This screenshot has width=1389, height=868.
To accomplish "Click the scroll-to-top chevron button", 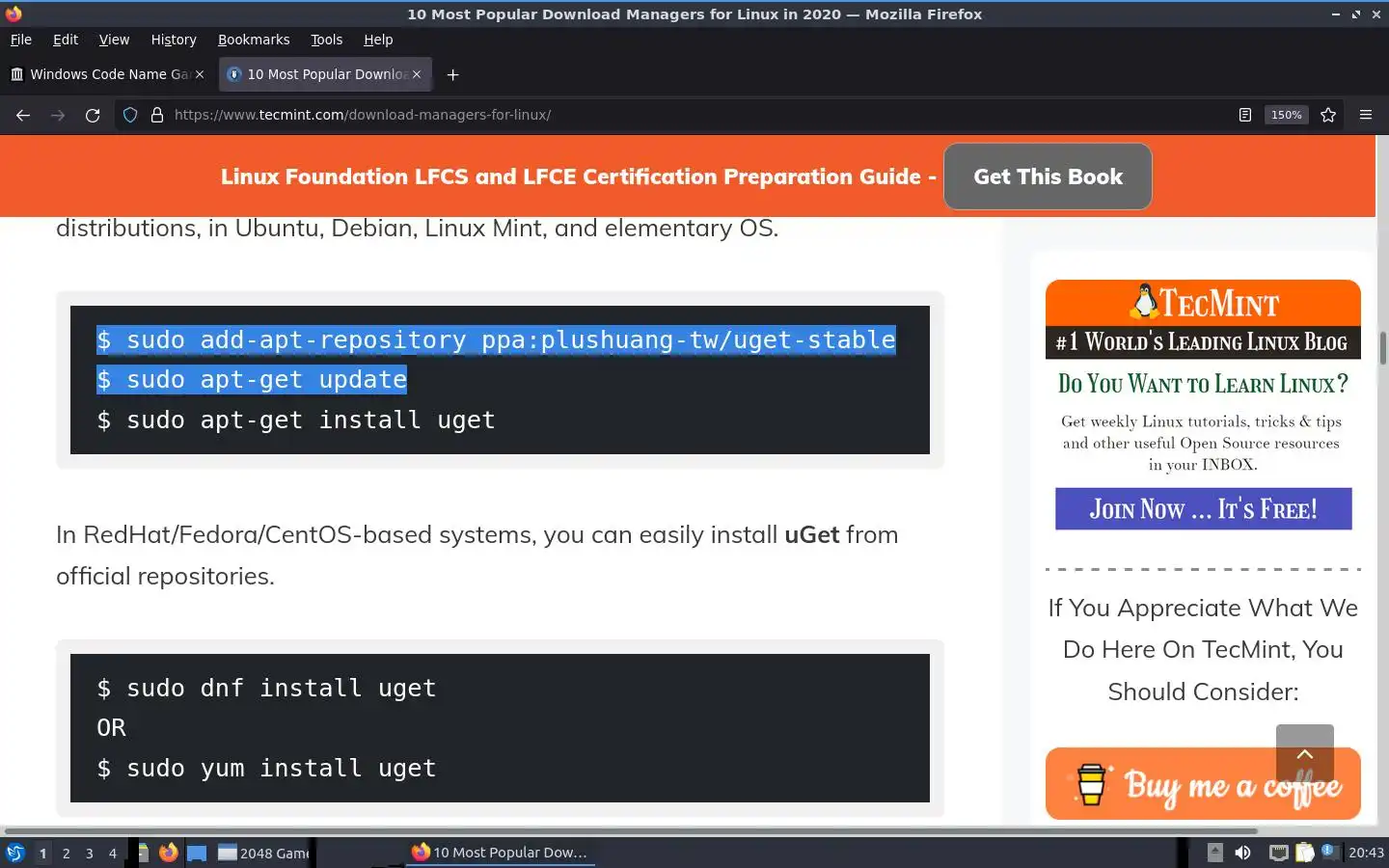I will pyautogui.click(x=1304, y=753).
